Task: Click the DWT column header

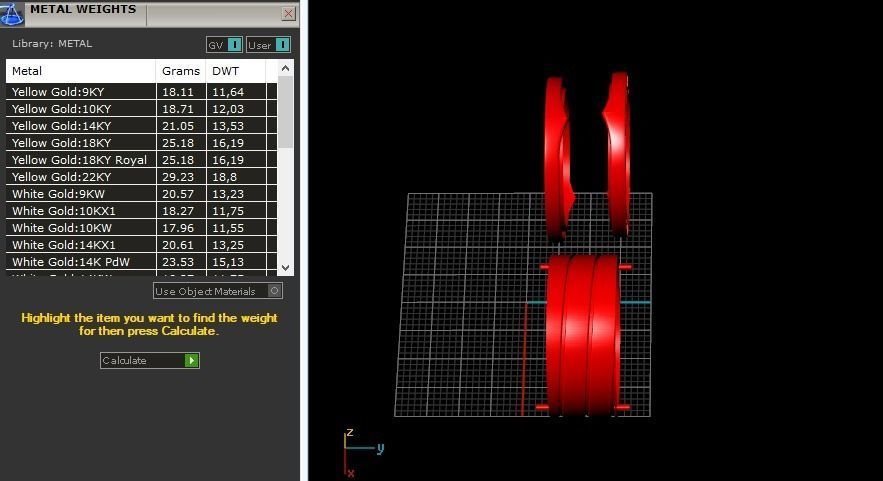Action: (235, 71)
